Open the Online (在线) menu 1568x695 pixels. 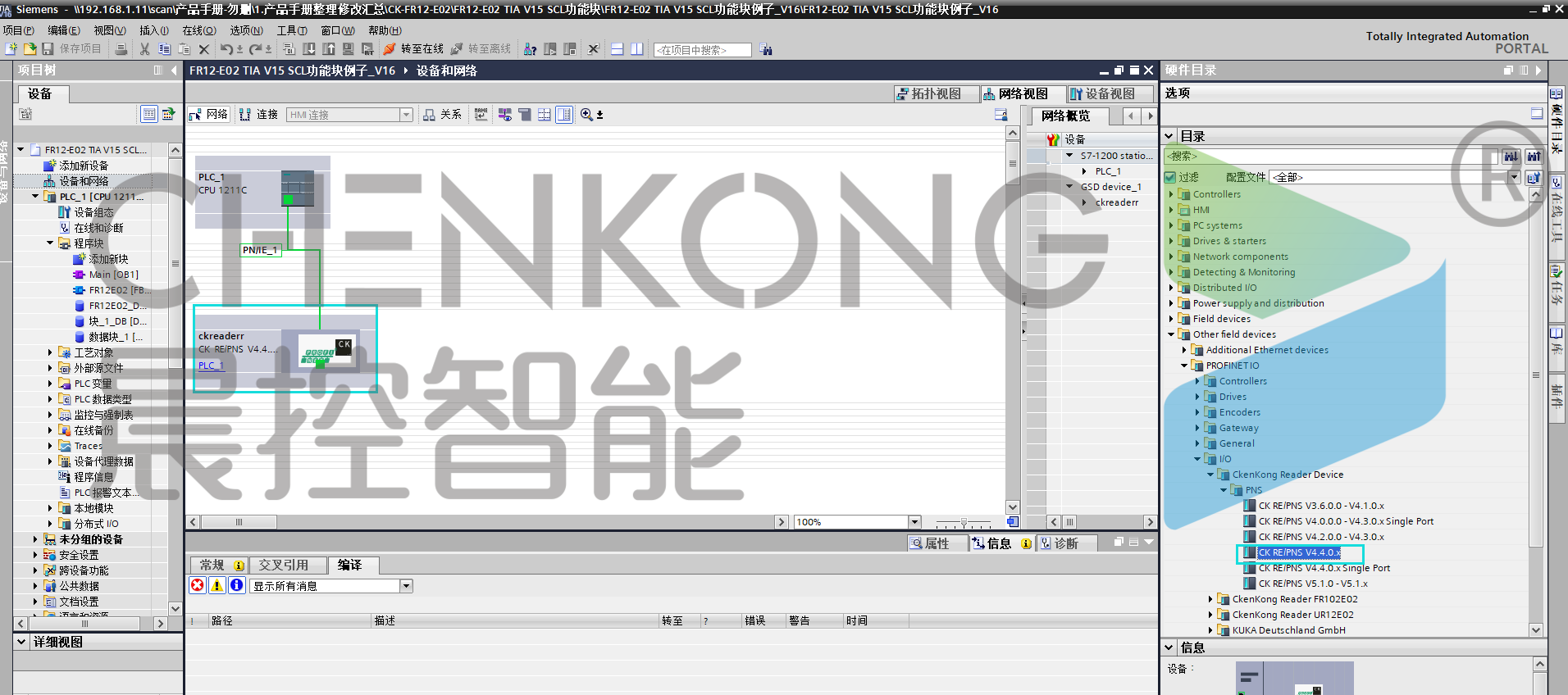click(198, 30)
